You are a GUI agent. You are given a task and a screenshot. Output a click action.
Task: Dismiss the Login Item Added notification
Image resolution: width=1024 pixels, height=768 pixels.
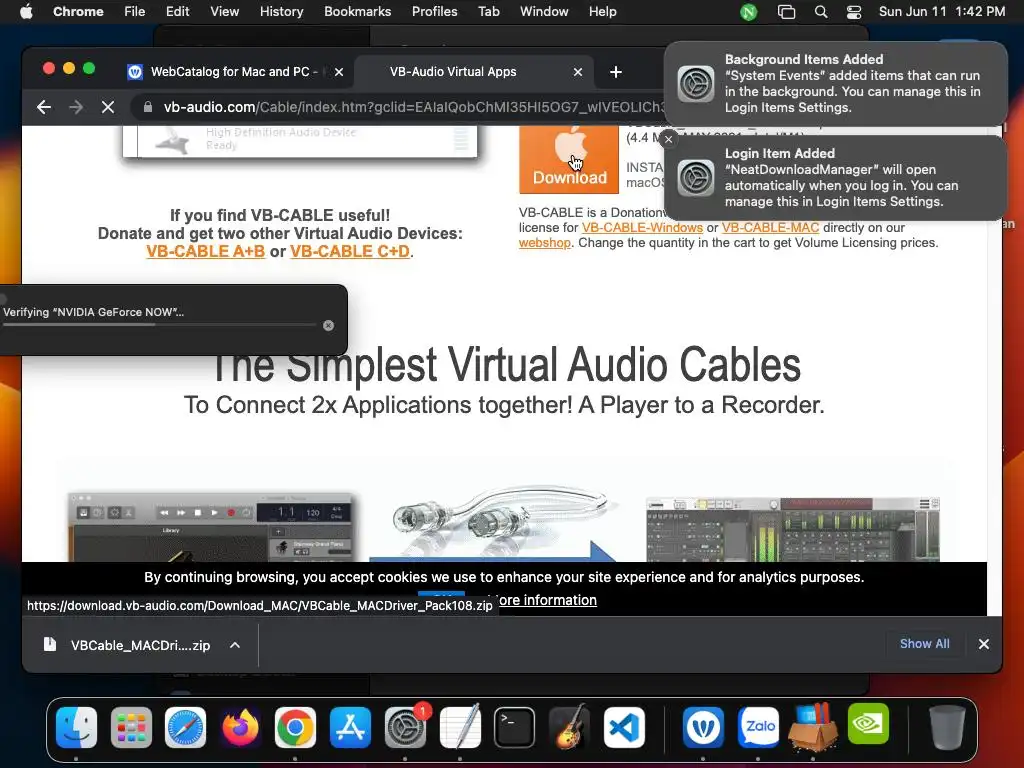668,139
